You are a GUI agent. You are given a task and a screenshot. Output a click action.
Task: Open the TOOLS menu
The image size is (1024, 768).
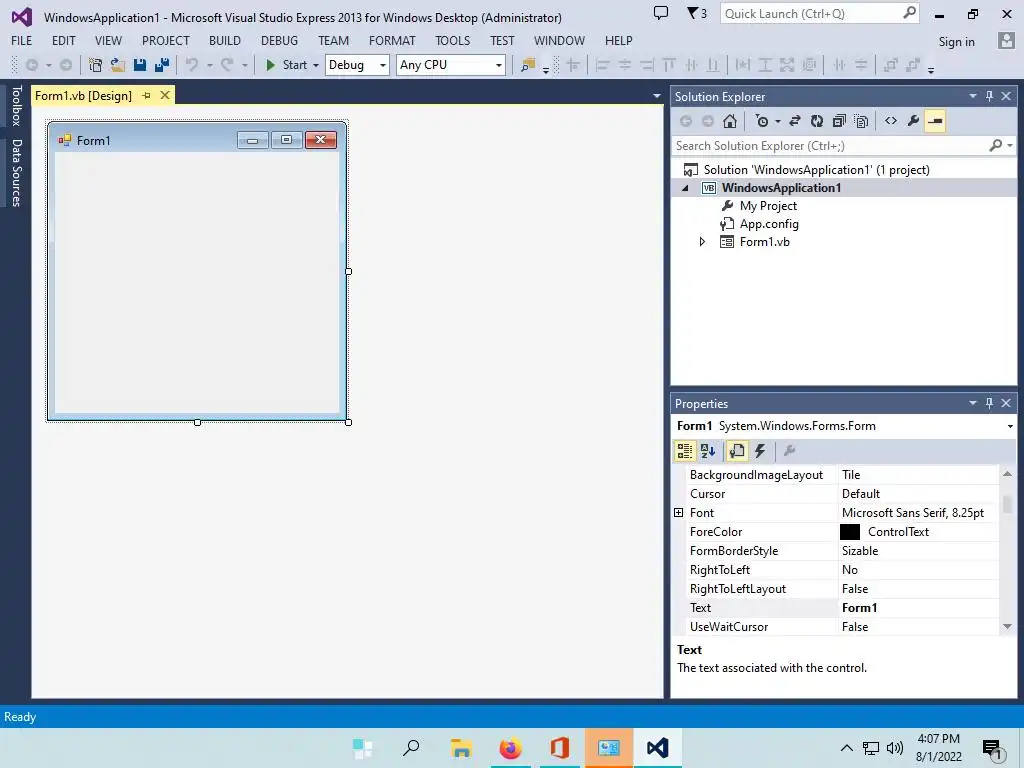[x=453, y=40]
